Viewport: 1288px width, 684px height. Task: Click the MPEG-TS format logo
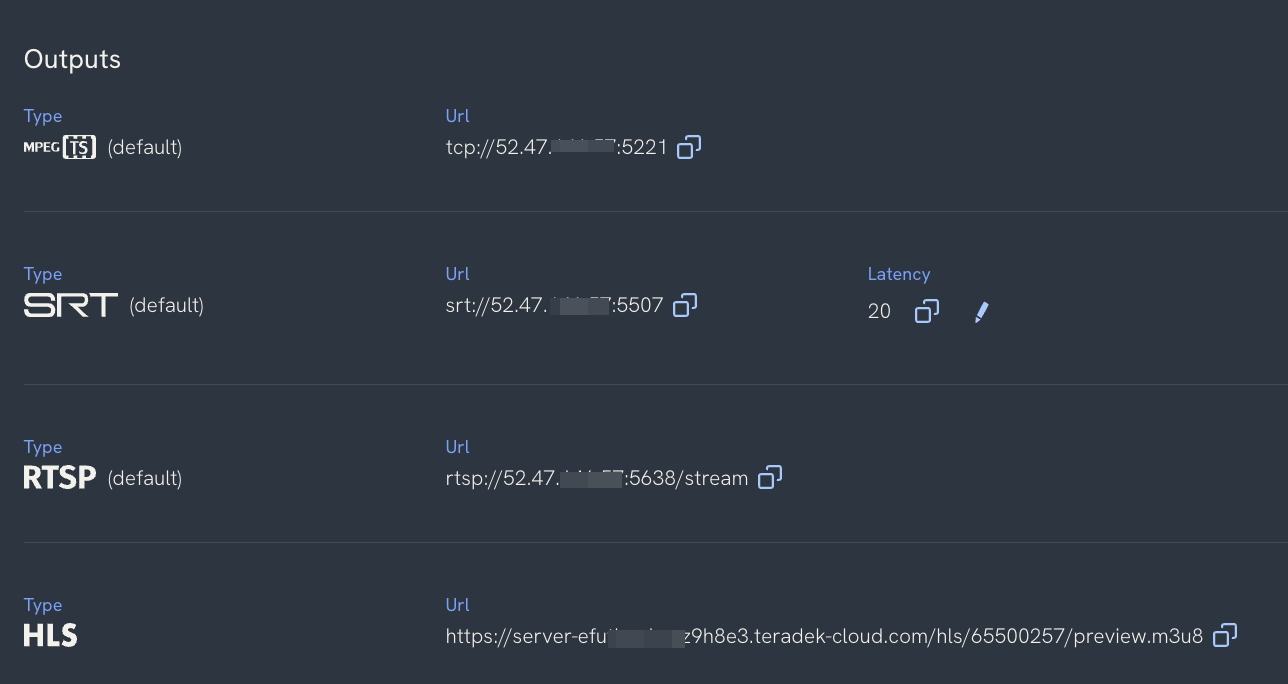click(59, 146)
